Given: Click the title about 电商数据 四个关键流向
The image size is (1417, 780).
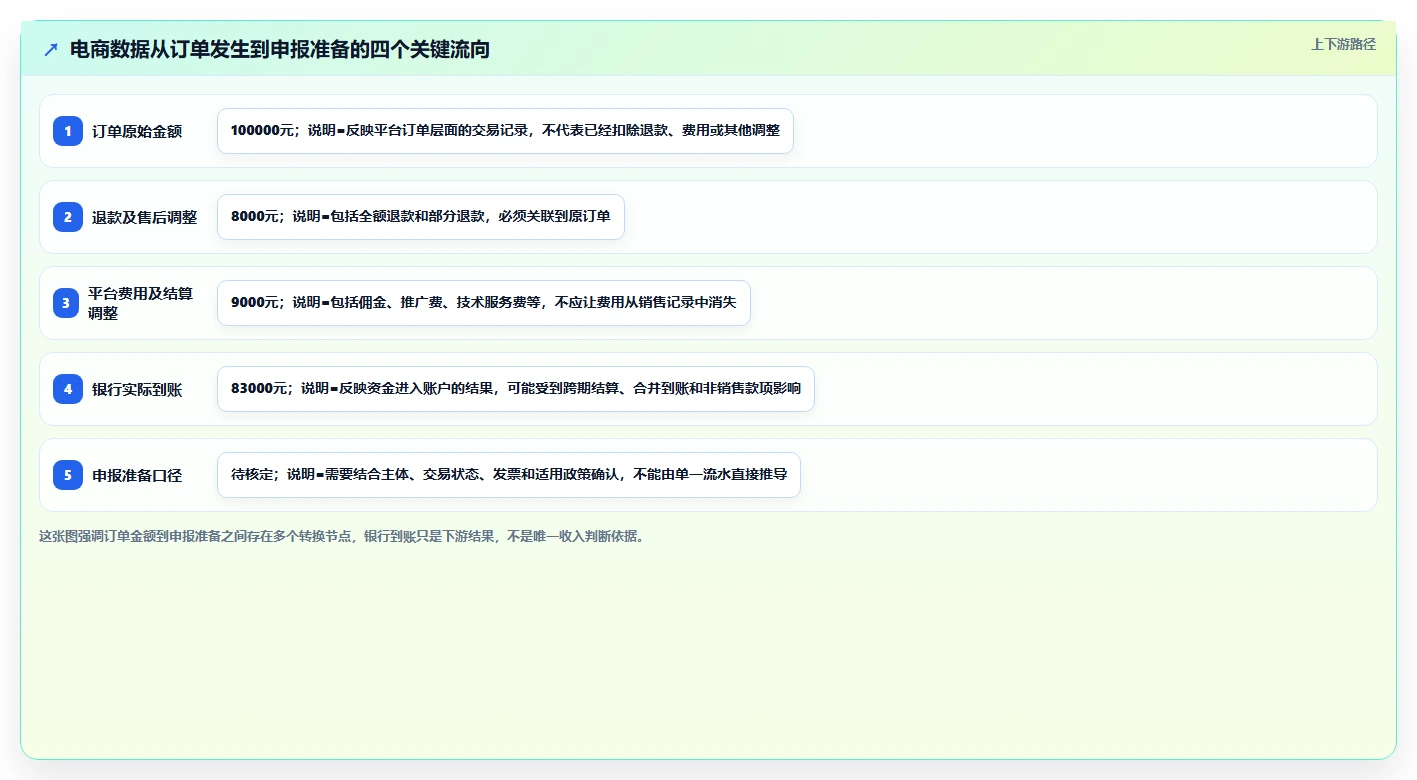Looking at the screenshot, I should 280,49.
